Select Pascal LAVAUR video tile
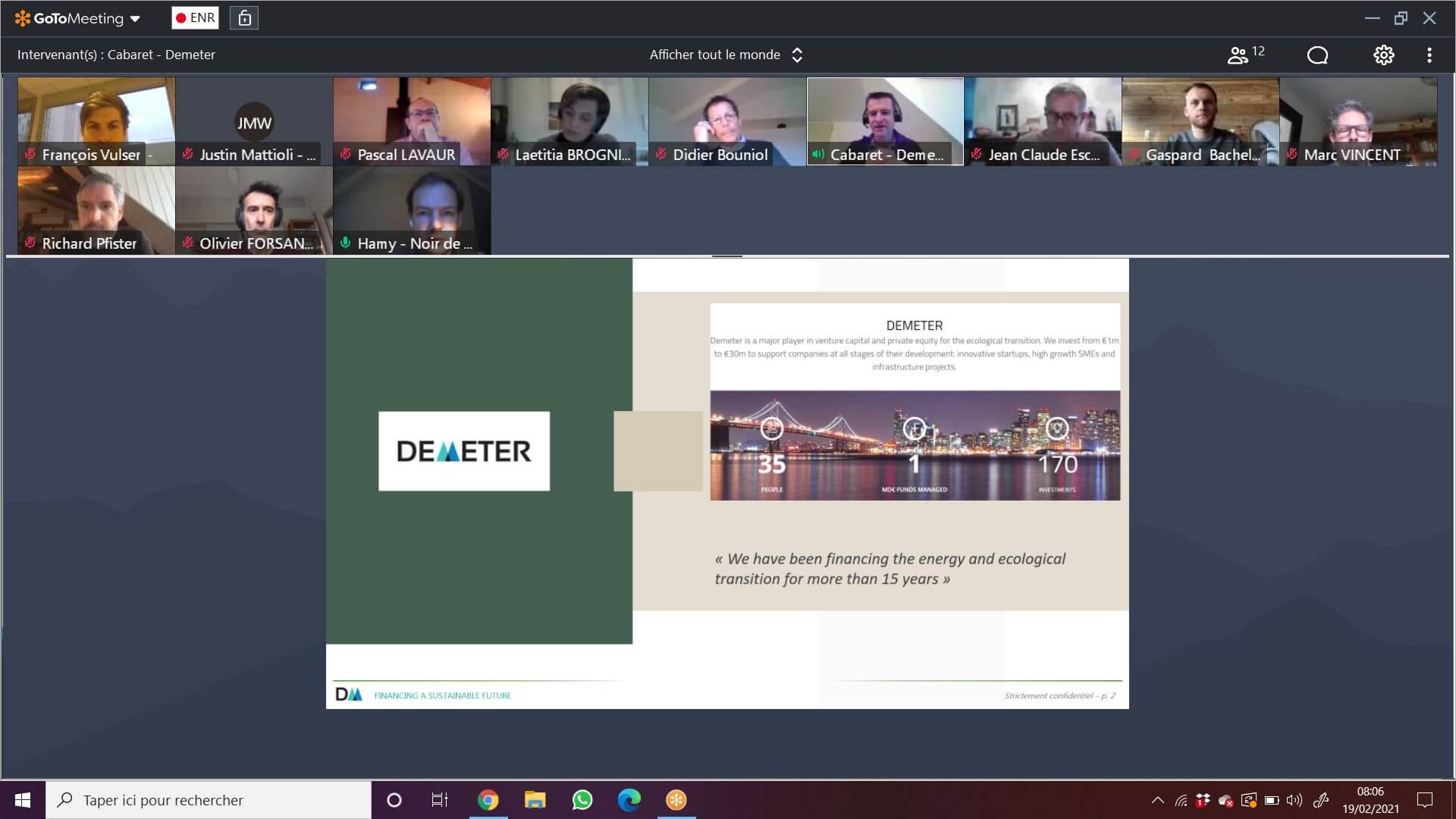The image size is (1456, 819). [x=412, y=121]
